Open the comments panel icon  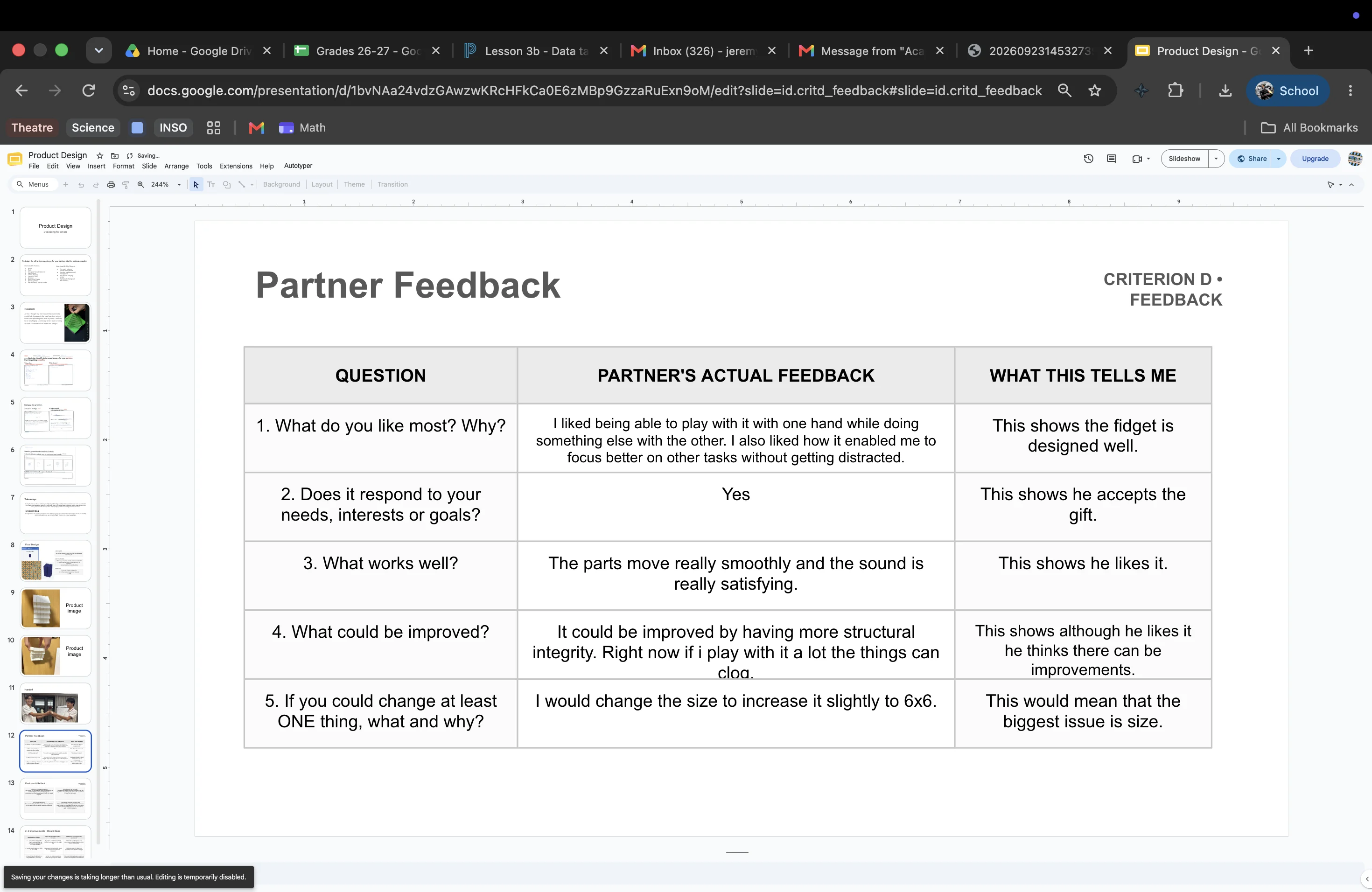pos(1112,159)
